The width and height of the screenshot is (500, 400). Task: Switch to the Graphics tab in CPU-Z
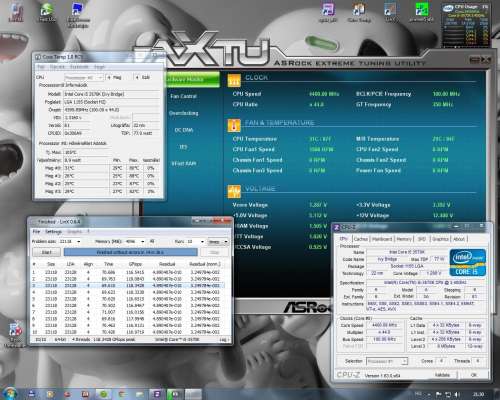coord(440,239)
